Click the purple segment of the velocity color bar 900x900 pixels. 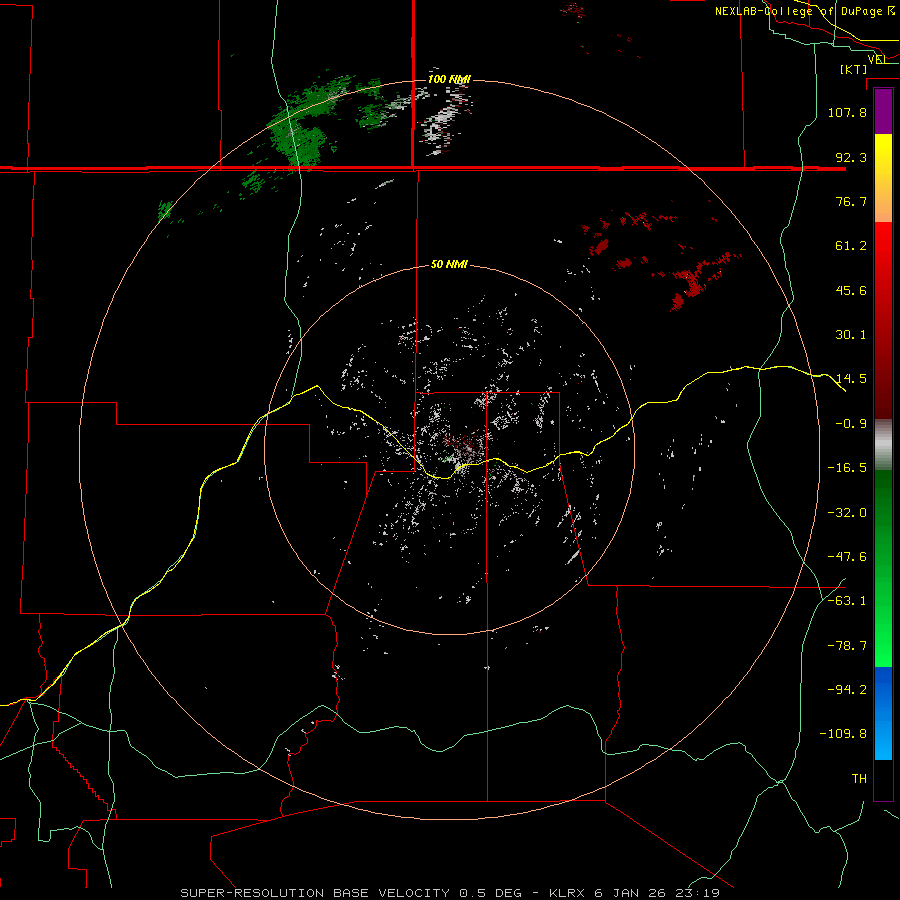click(x=883, y=111)
